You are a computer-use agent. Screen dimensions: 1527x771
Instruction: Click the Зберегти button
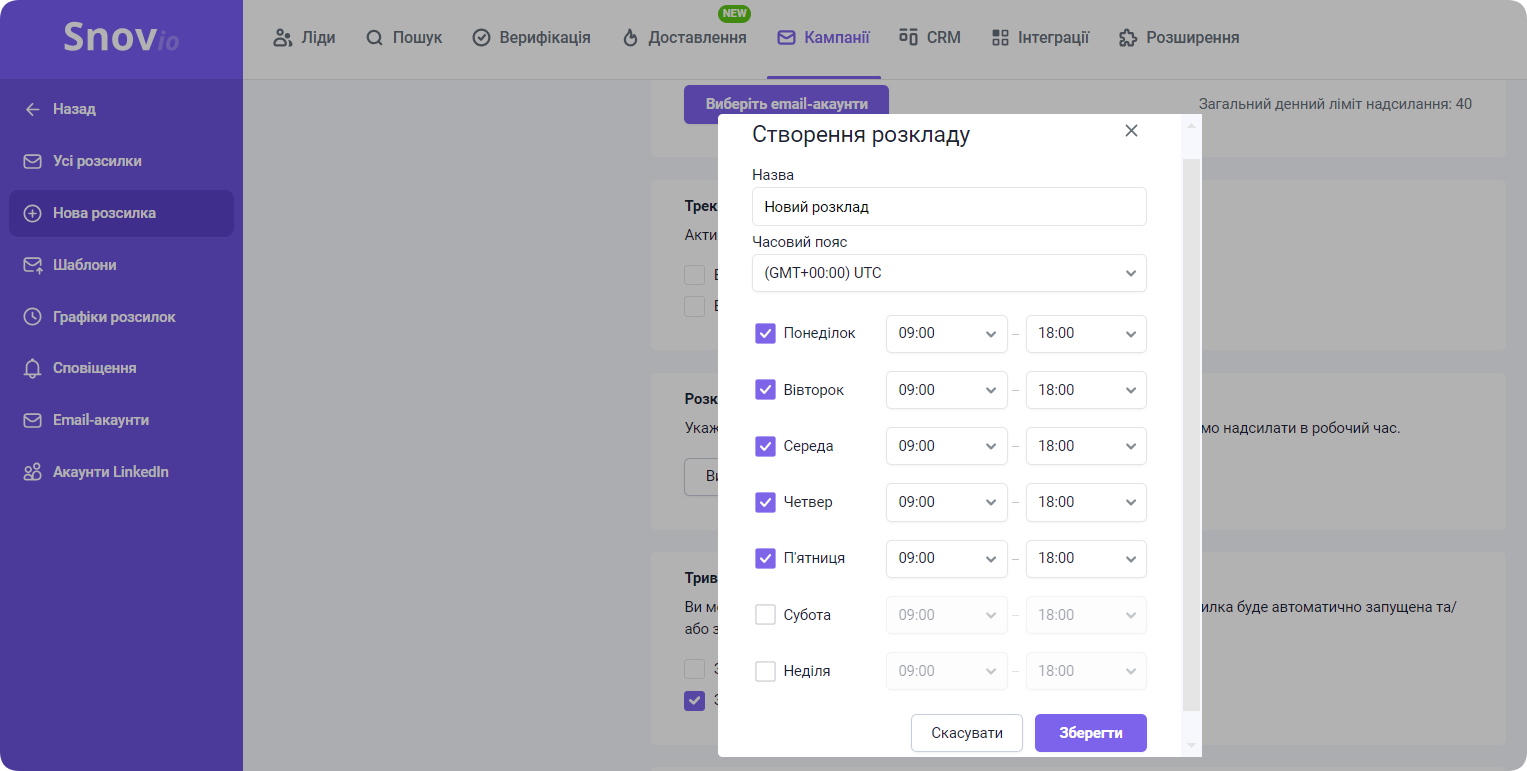[x=1091, y=733]
